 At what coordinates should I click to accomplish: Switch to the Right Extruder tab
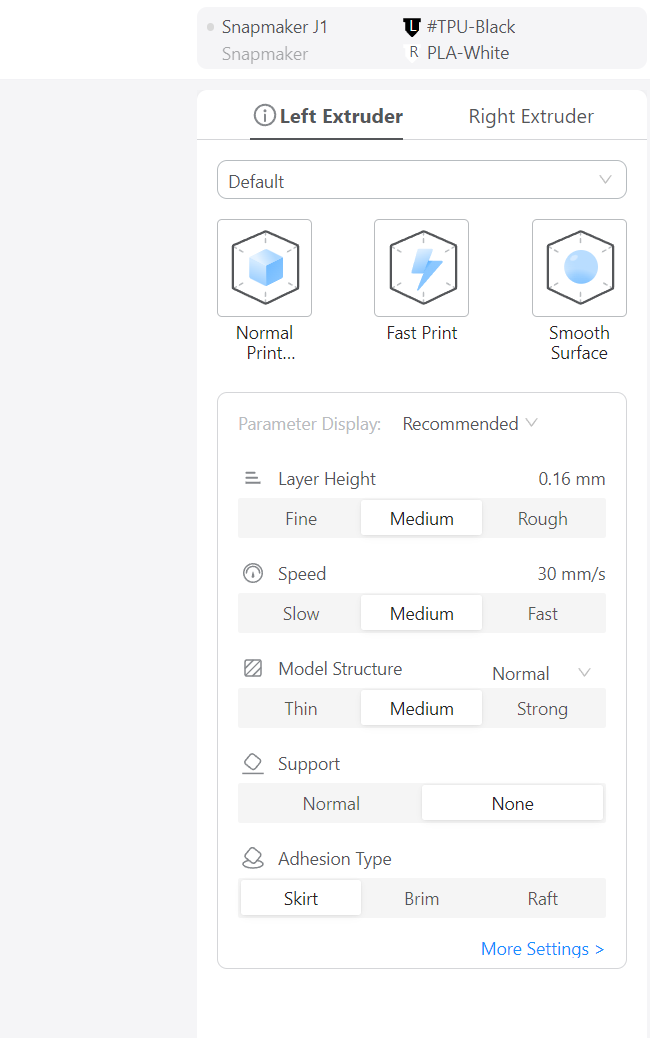click(x=530, y=115)
